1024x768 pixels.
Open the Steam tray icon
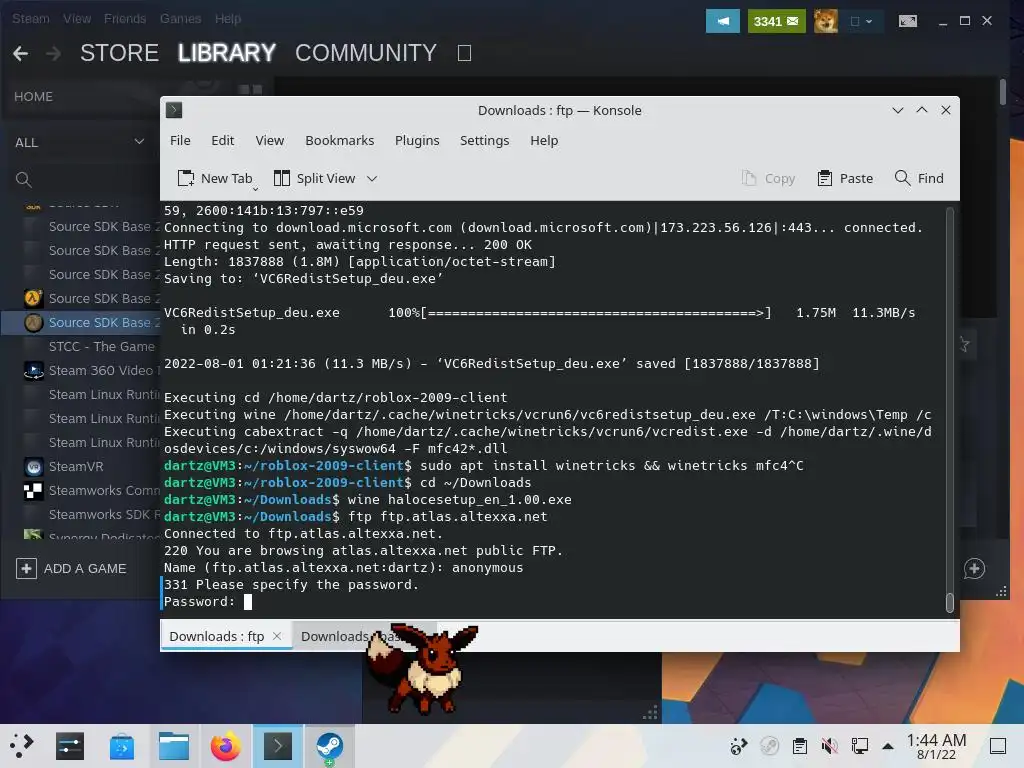pyautogui.click(x=769, y=746)
